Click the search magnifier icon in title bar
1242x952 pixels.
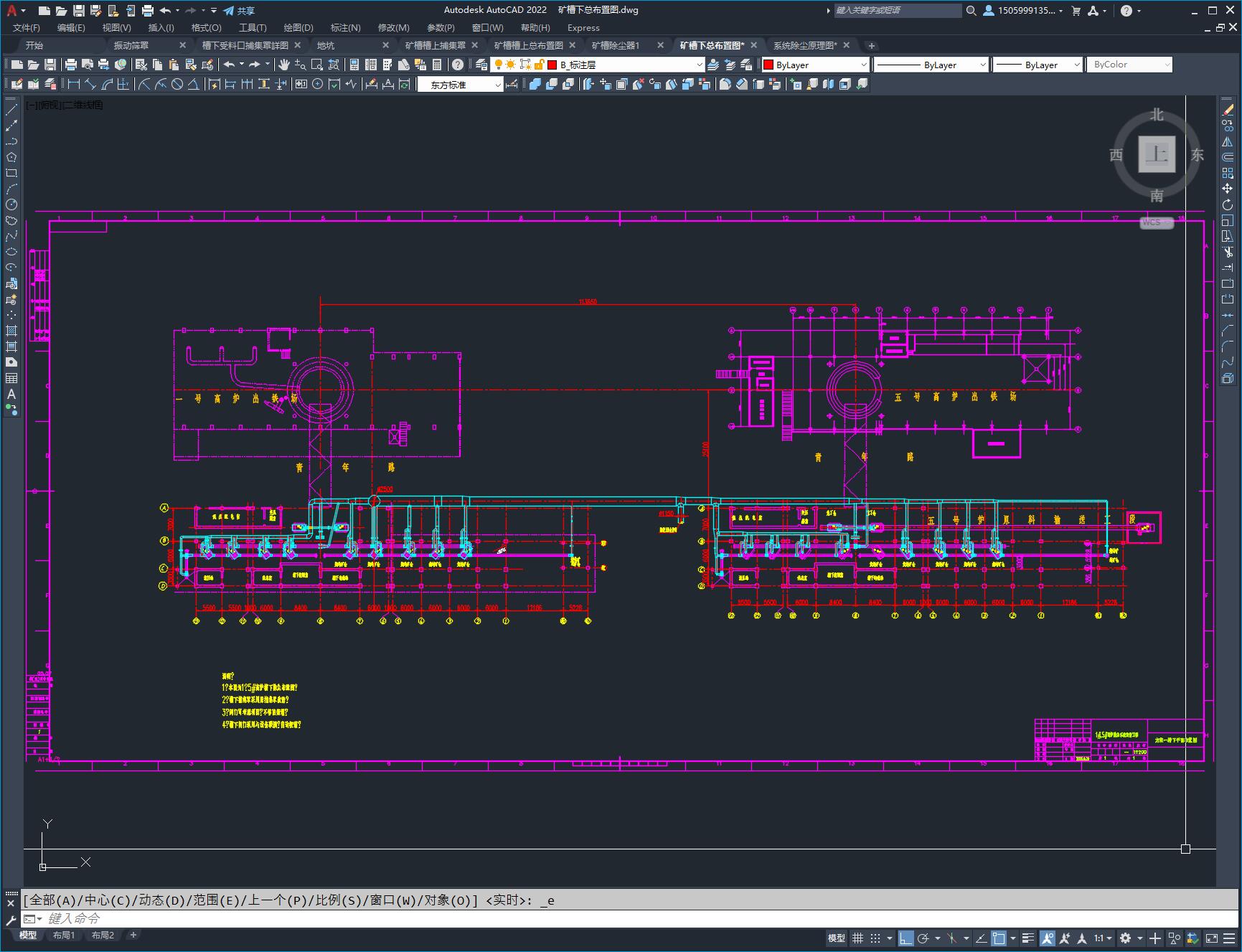pyautogui.click(x=972, y=11)
